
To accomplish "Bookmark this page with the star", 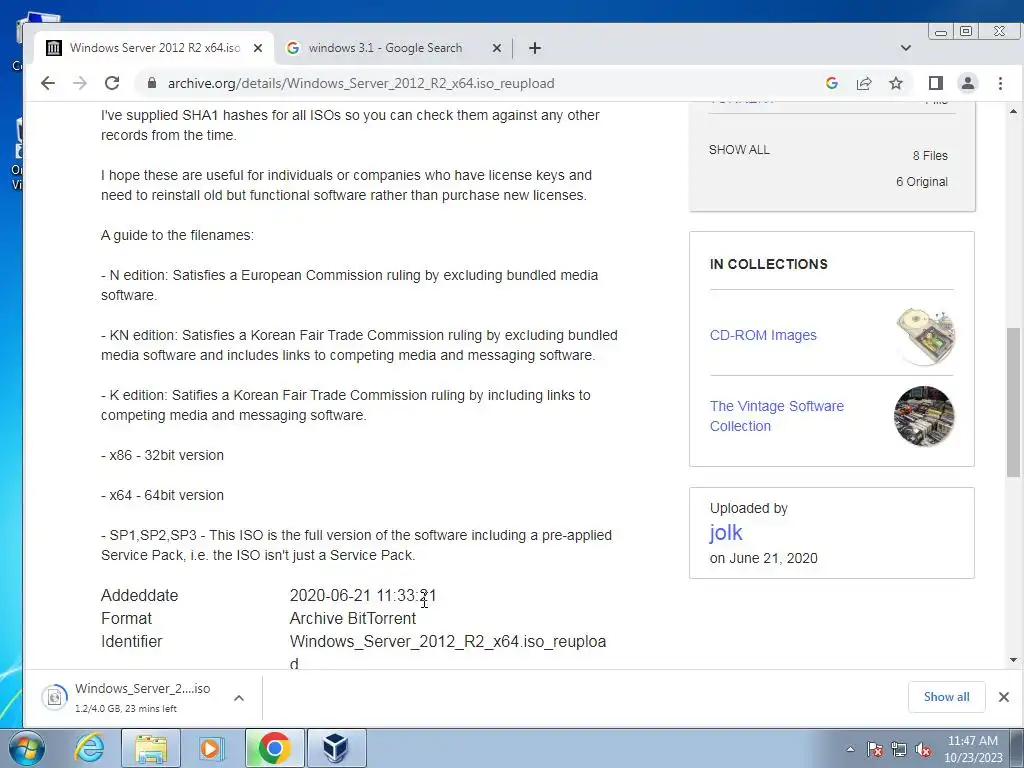I will (896, 83).
